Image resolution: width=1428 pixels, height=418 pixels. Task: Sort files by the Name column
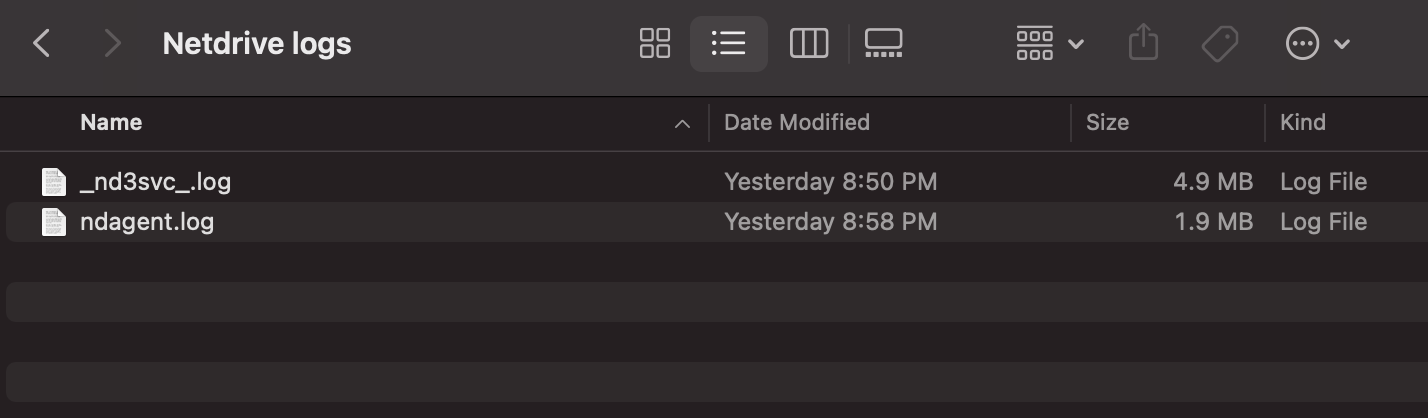(x=111, y=123)
